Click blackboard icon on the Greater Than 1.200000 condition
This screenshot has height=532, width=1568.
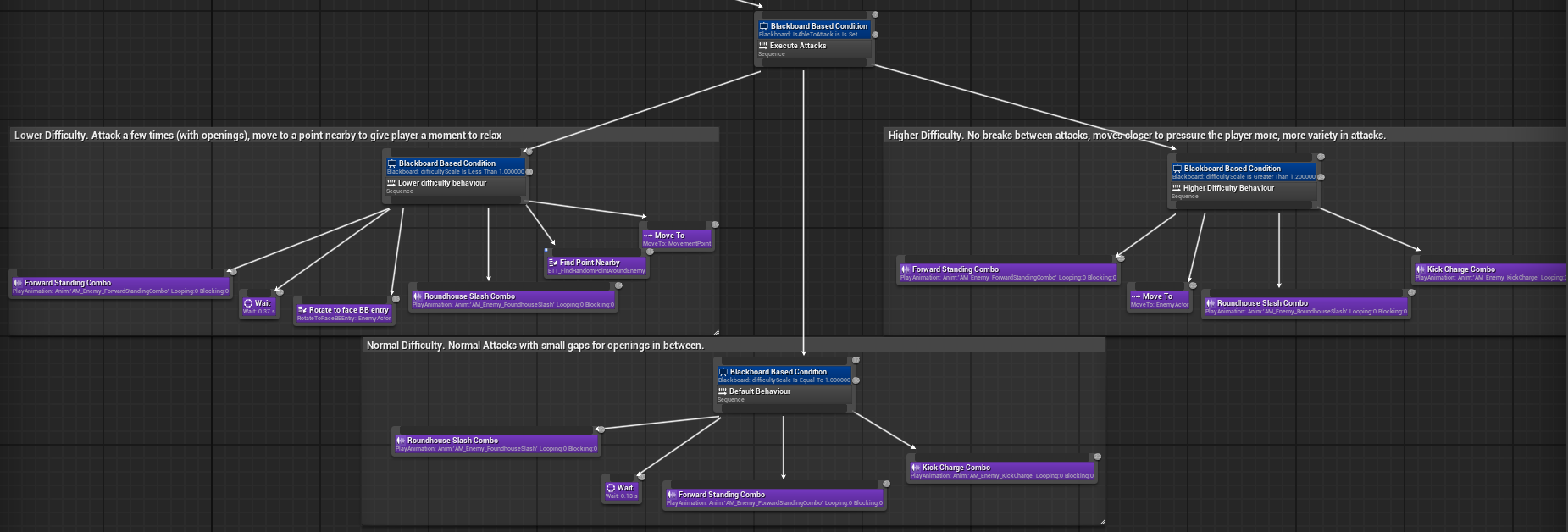(1177, 169)
